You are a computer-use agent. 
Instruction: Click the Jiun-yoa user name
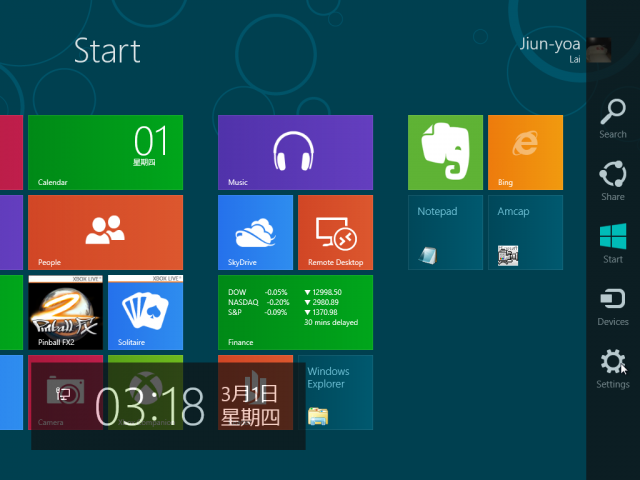(x=549, y=44)
